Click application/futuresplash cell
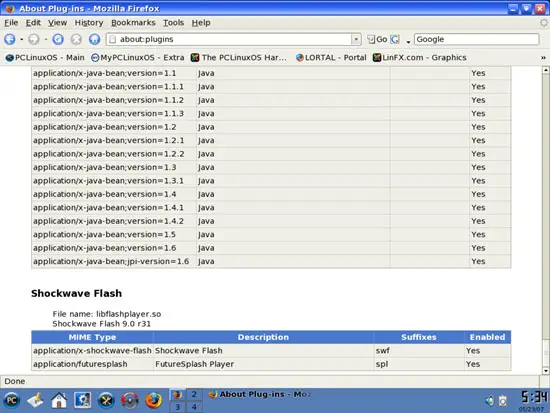 tap(92, 364)
